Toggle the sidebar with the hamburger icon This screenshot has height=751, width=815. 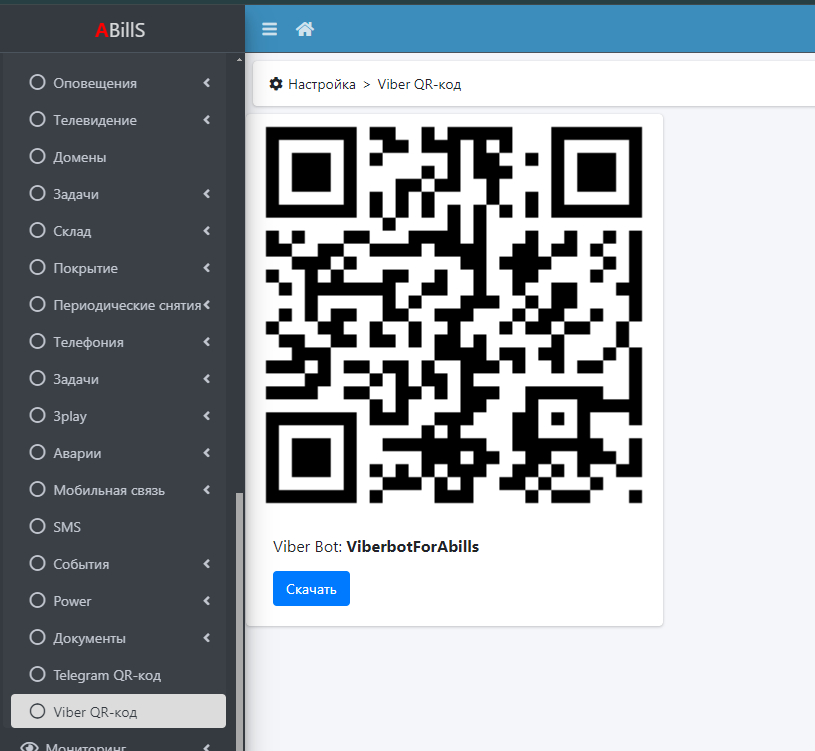(x=269, y=29)
